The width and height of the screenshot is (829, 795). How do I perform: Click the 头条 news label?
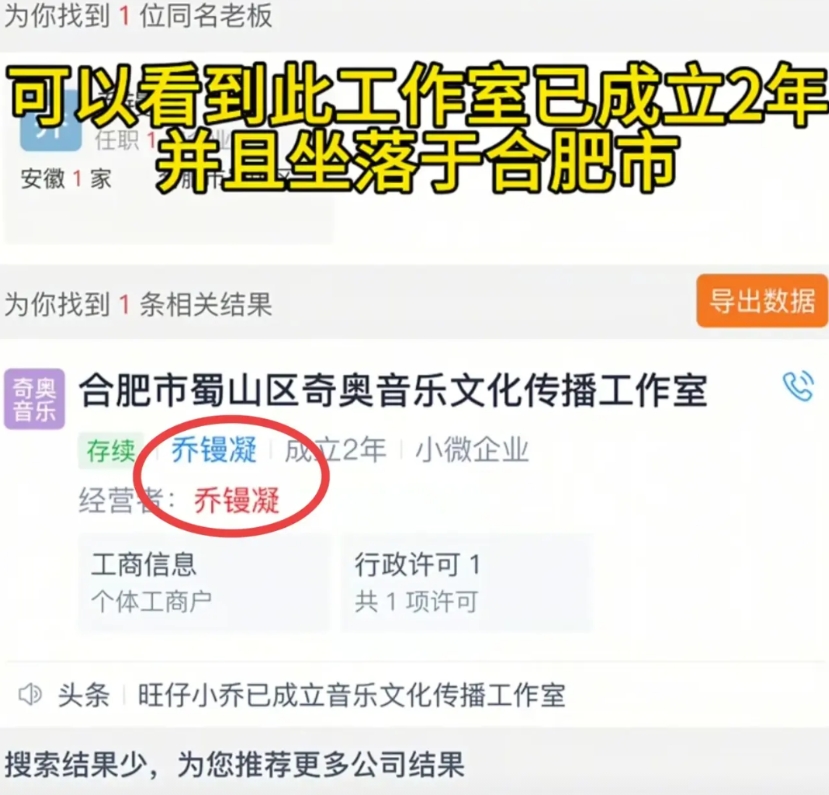tap(84, 695)
